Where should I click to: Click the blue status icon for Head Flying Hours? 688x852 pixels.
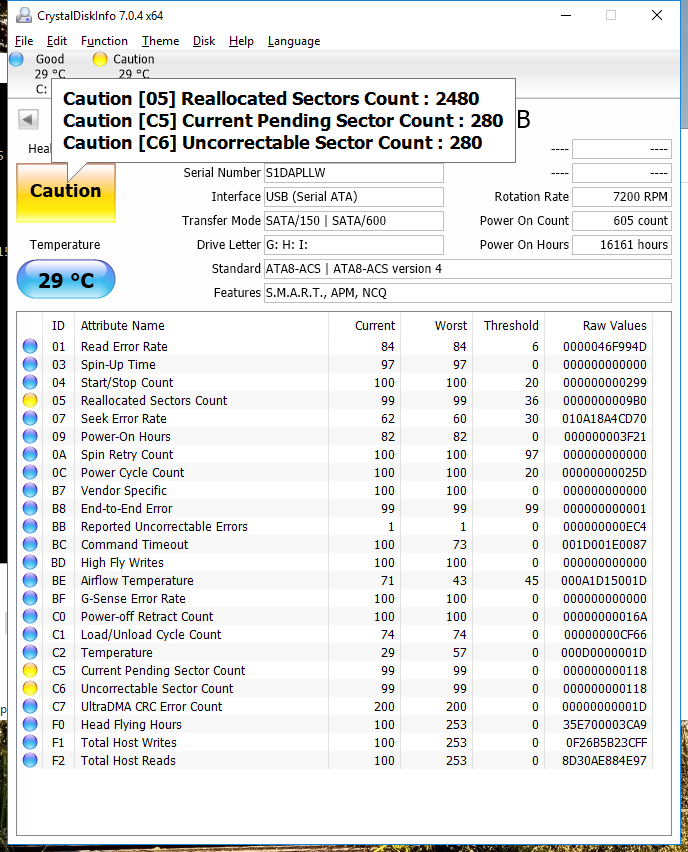[30, 724]
